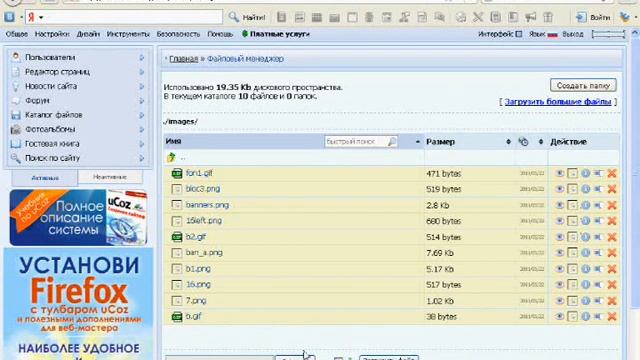The image size is (640, 360).
Task: Expand the Фотоальбомы submenu arrow
Action: coord(141,129)
